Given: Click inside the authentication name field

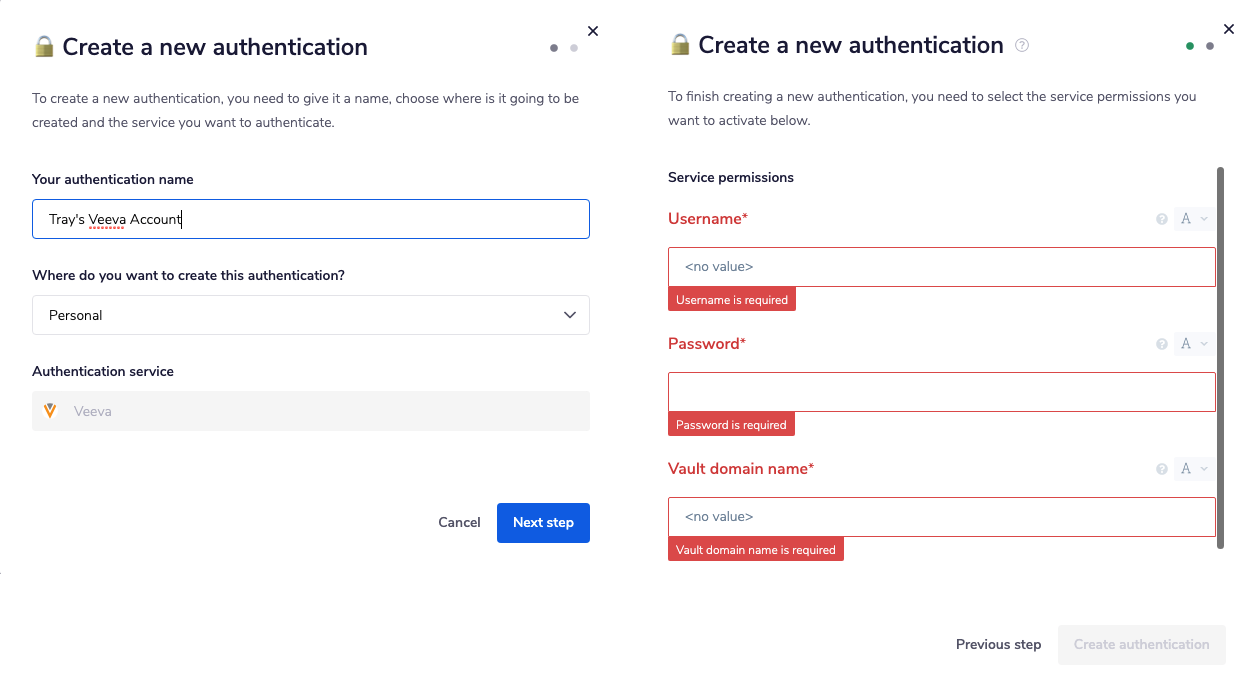Looking at the screenshot, I should coord(310,218).
